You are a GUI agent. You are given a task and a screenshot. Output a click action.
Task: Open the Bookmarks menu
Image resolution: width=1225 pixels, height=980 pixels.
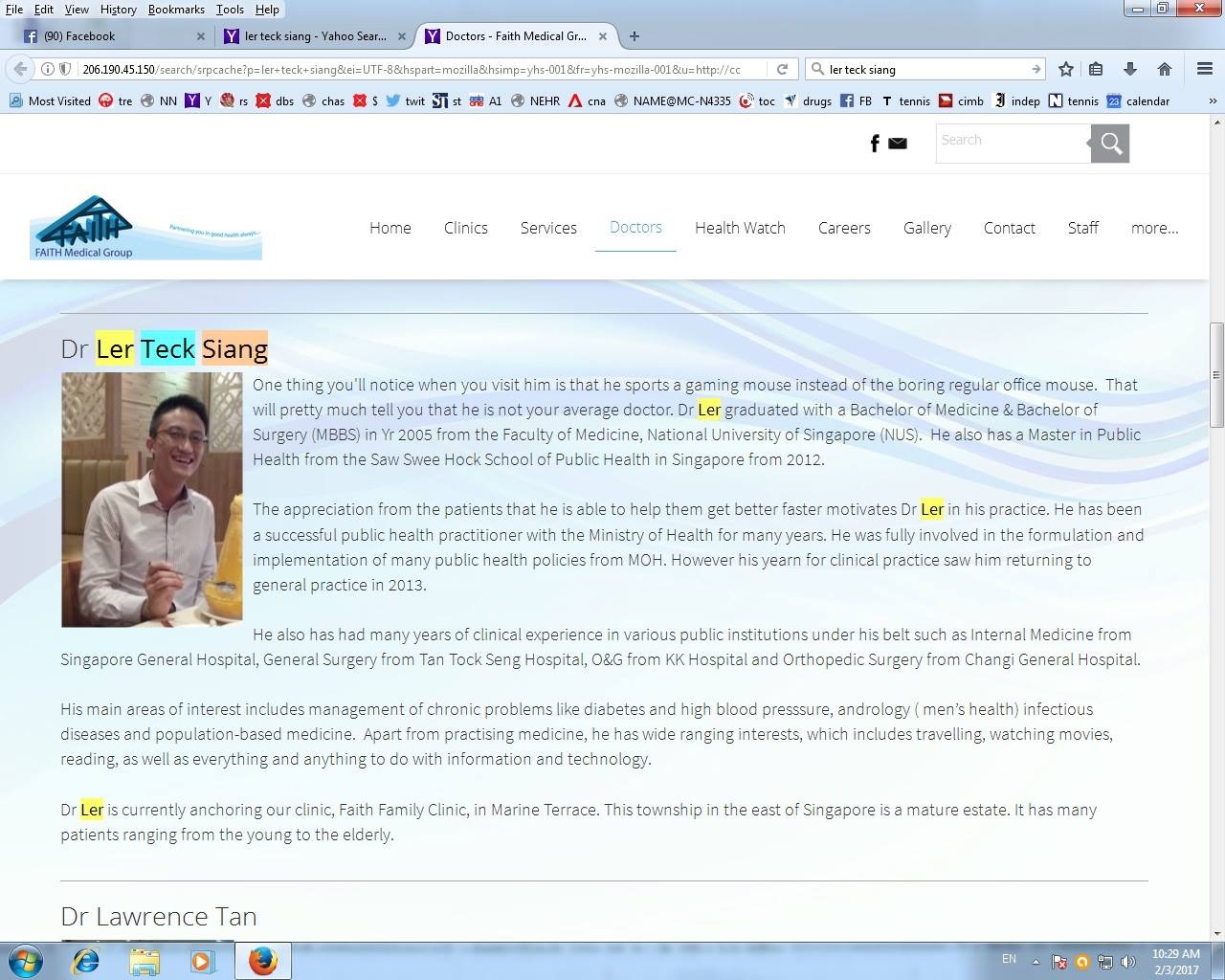click(x=176, y=9)
